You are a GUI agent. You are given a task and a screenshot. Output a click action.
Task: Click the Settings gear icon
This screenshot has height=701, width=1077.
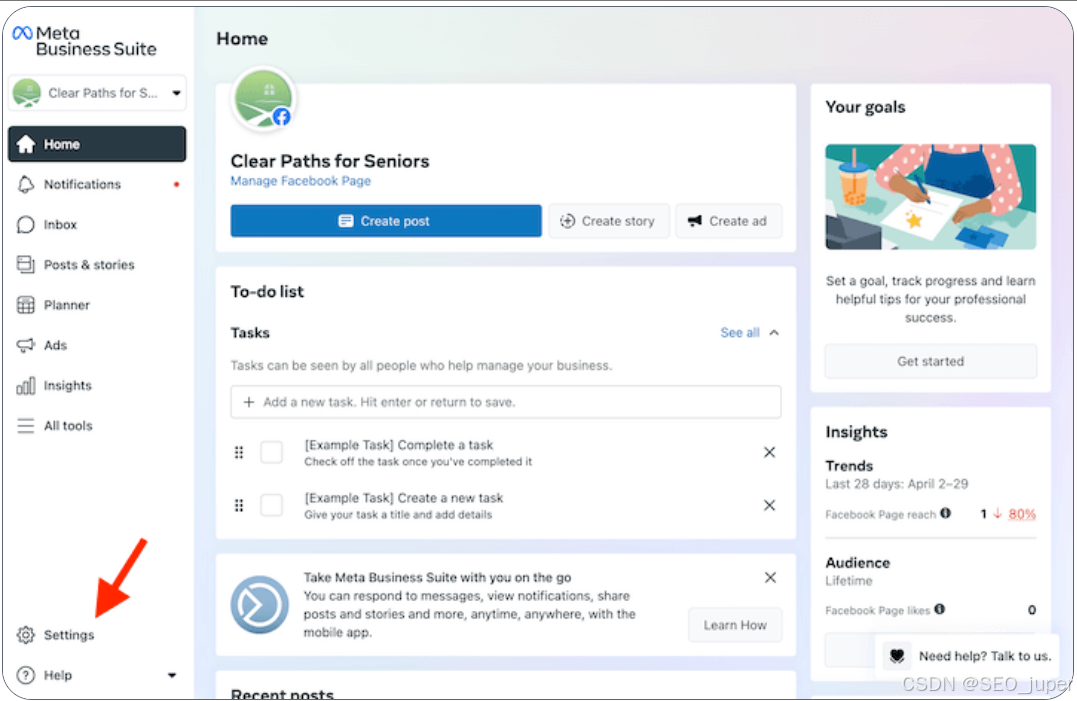[26, 635]
